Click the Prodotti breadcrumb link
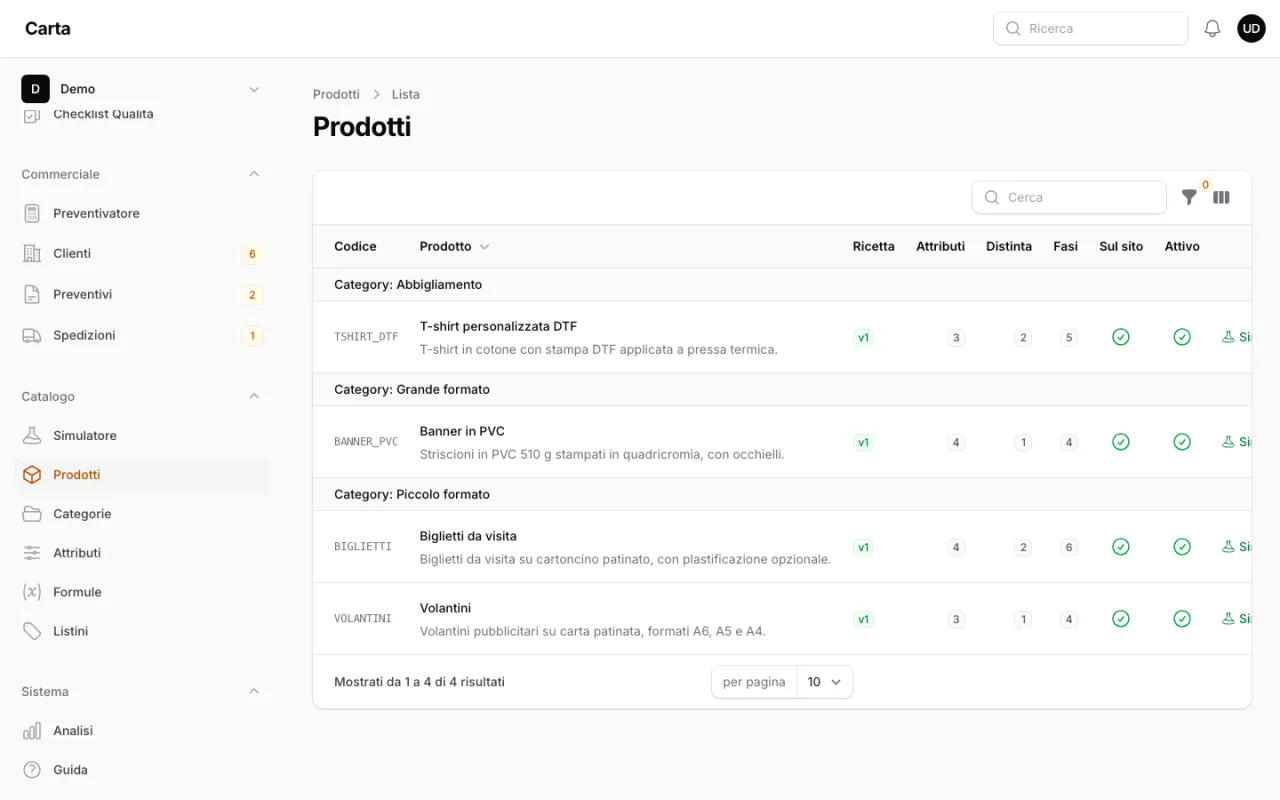This screenshot has width=1280, height=800. 336,94
